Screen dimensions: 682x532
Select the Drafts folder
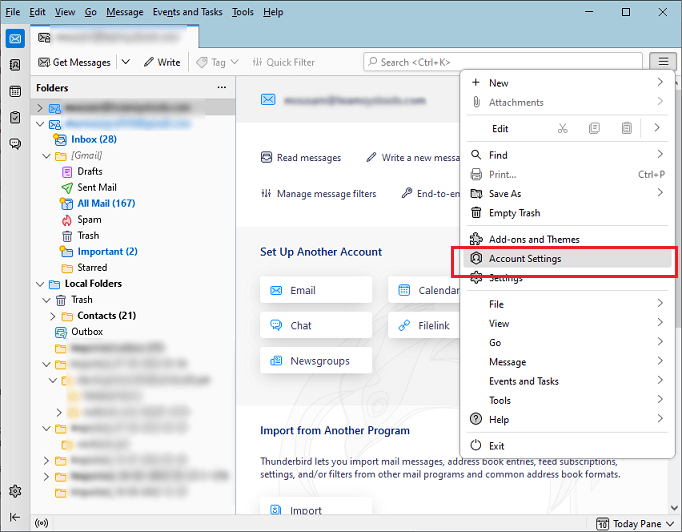90,171
